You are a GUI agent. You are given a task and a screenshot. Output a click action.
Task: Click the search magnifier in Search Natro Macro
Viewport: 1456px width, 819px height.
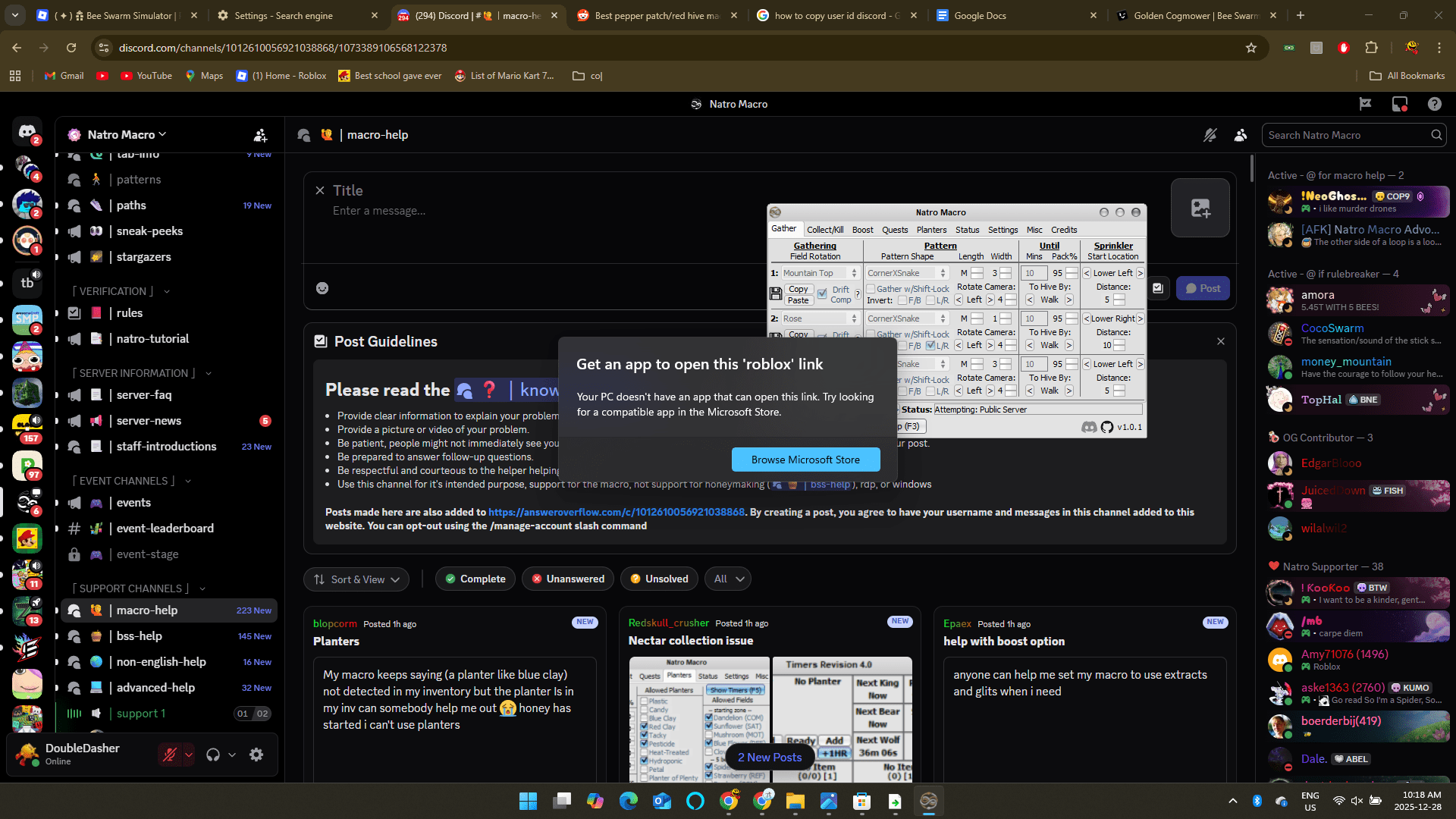tap(1436, 135)
